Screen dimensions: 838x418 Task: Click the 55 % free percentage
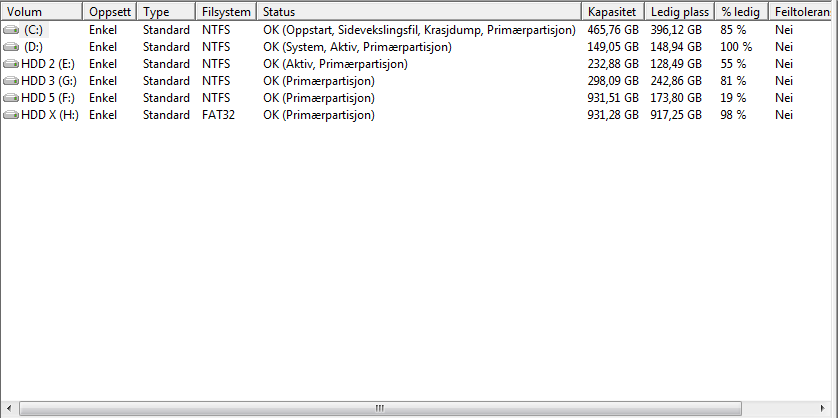tap(733, 64)
